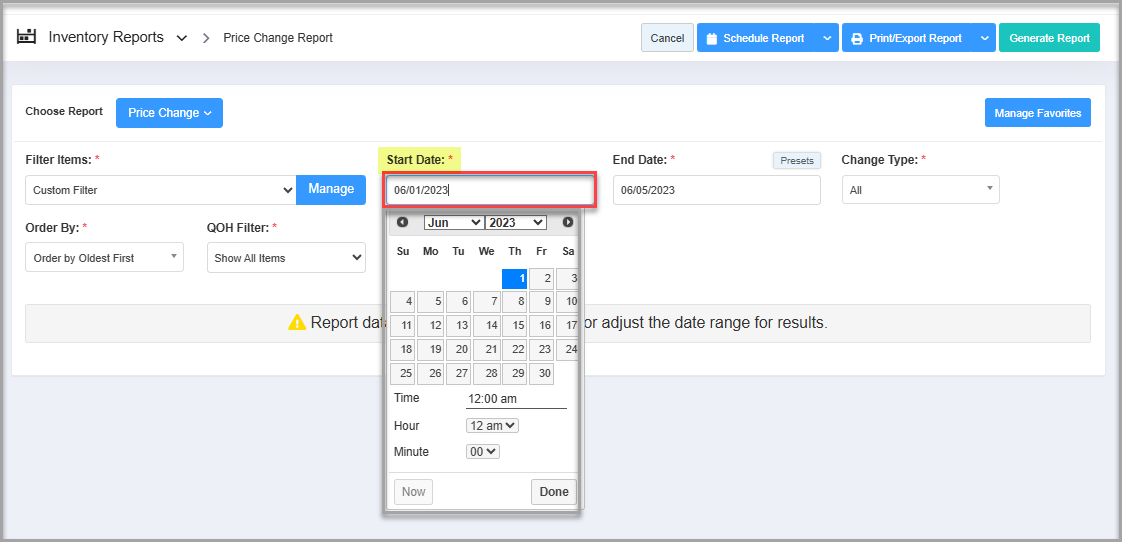Open the Manage Favorites panel

[1037, 113]
